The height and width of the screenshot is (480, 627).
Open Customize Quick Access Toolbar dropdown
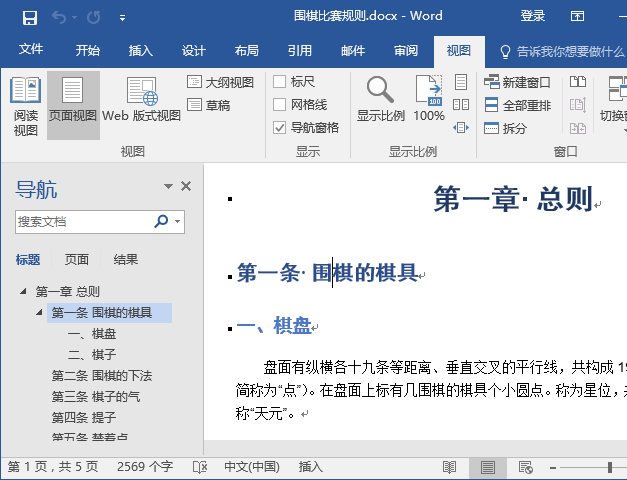coord(122,18)
